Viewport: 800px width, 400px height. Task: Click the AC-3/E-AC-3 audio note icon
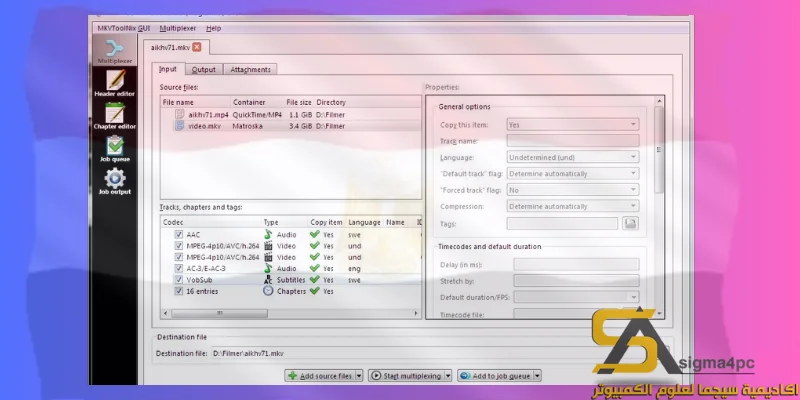(x=268, y=268)
